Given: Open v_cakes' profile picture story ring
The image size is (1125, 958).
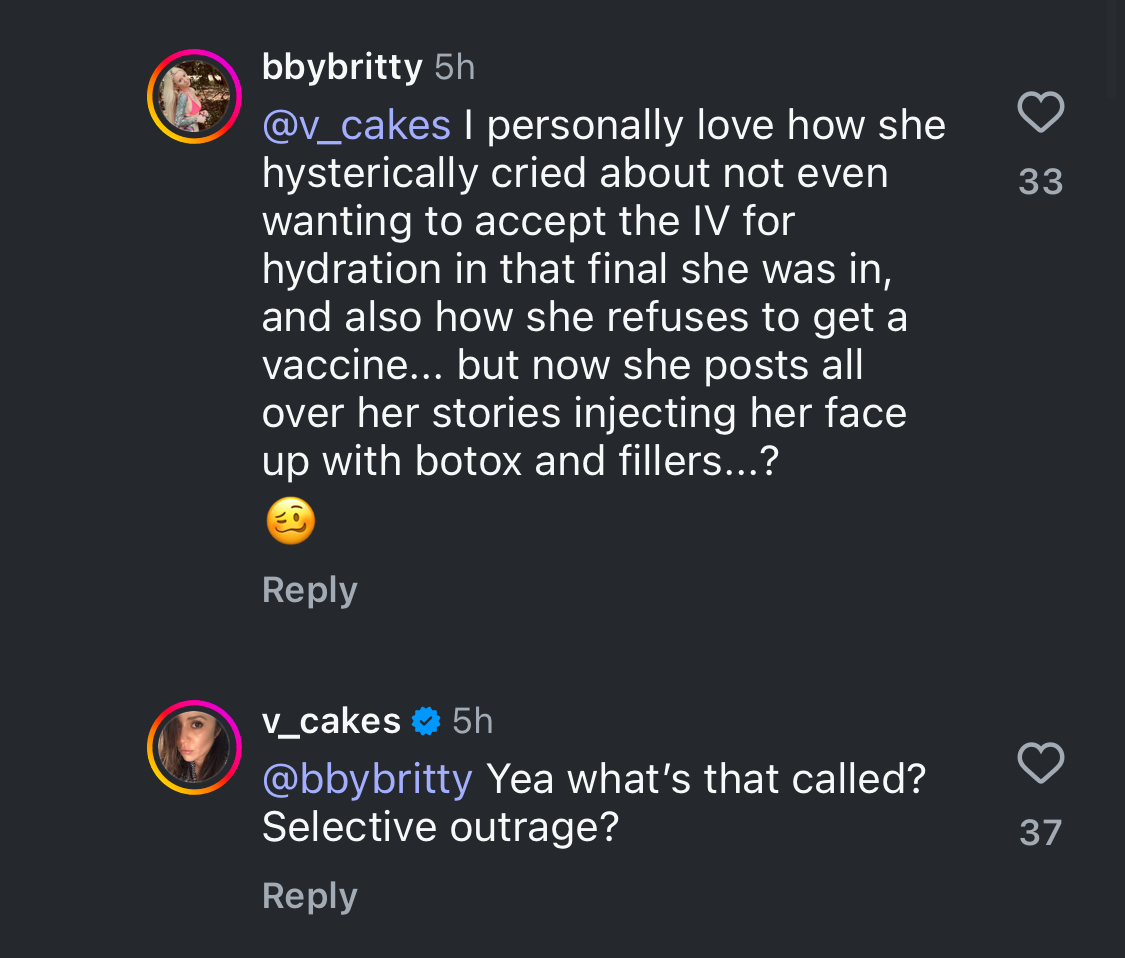Looking at the screenshot, I should (x=194, y=747).
